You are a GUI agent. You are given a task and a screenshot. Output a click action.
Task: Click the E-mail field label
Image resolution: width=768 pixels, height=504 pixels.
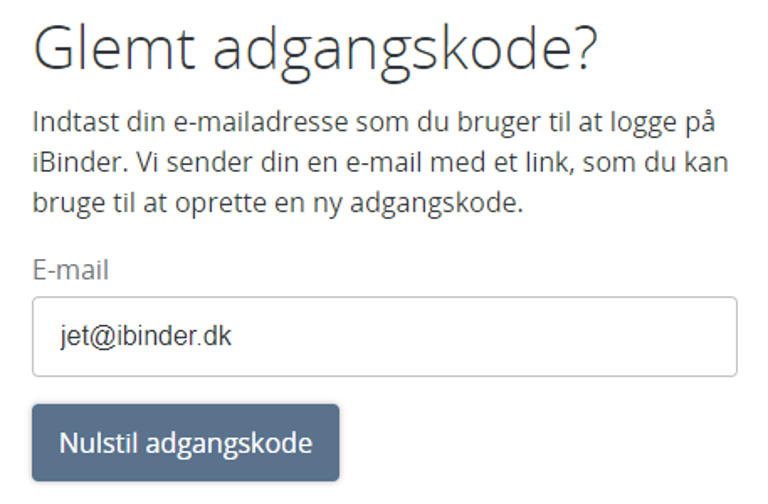click(x=70, y=270)
